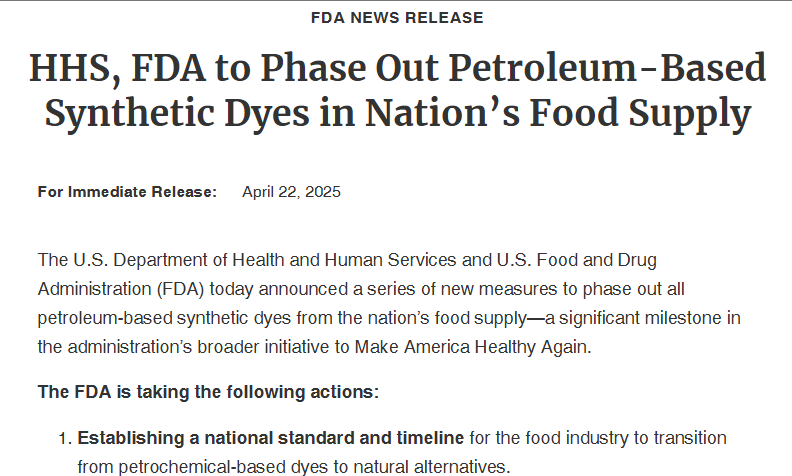Click the list number "1."
This screenshot has height=476, width=792.
(65, 438)
